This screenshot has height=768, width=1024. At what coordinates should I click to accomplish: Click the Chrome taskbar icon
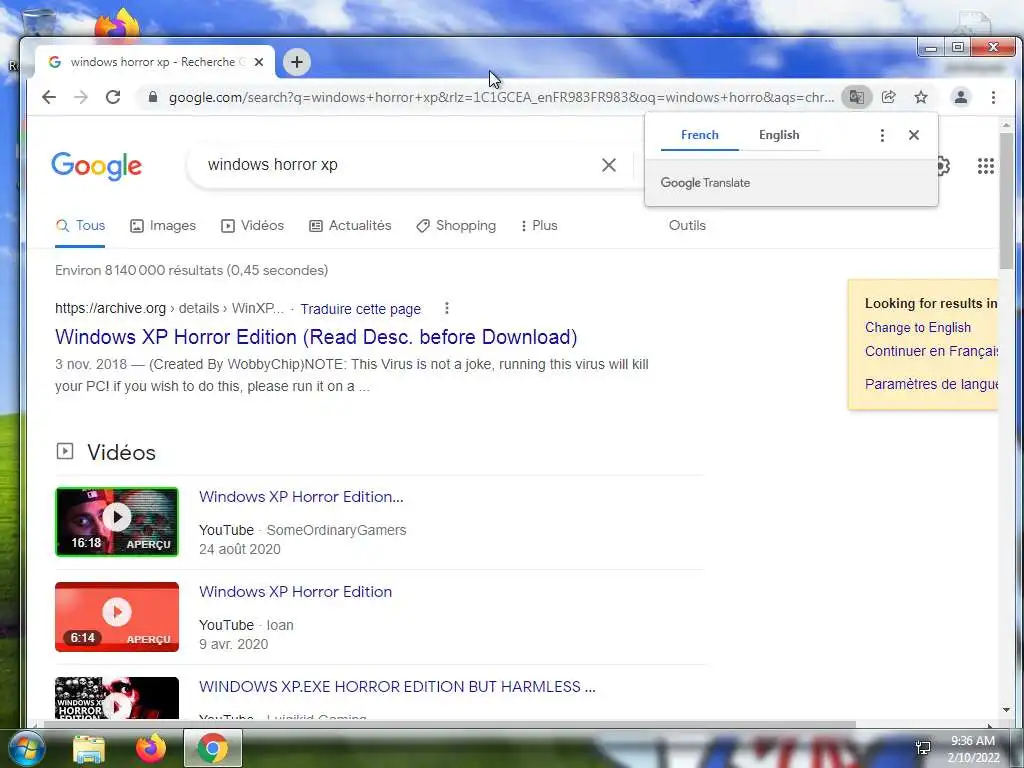[x=213, y=749]
